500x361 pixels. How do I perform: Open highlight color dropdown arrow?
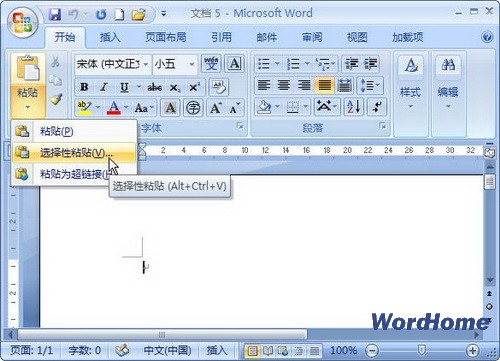(x=98, y=107)
